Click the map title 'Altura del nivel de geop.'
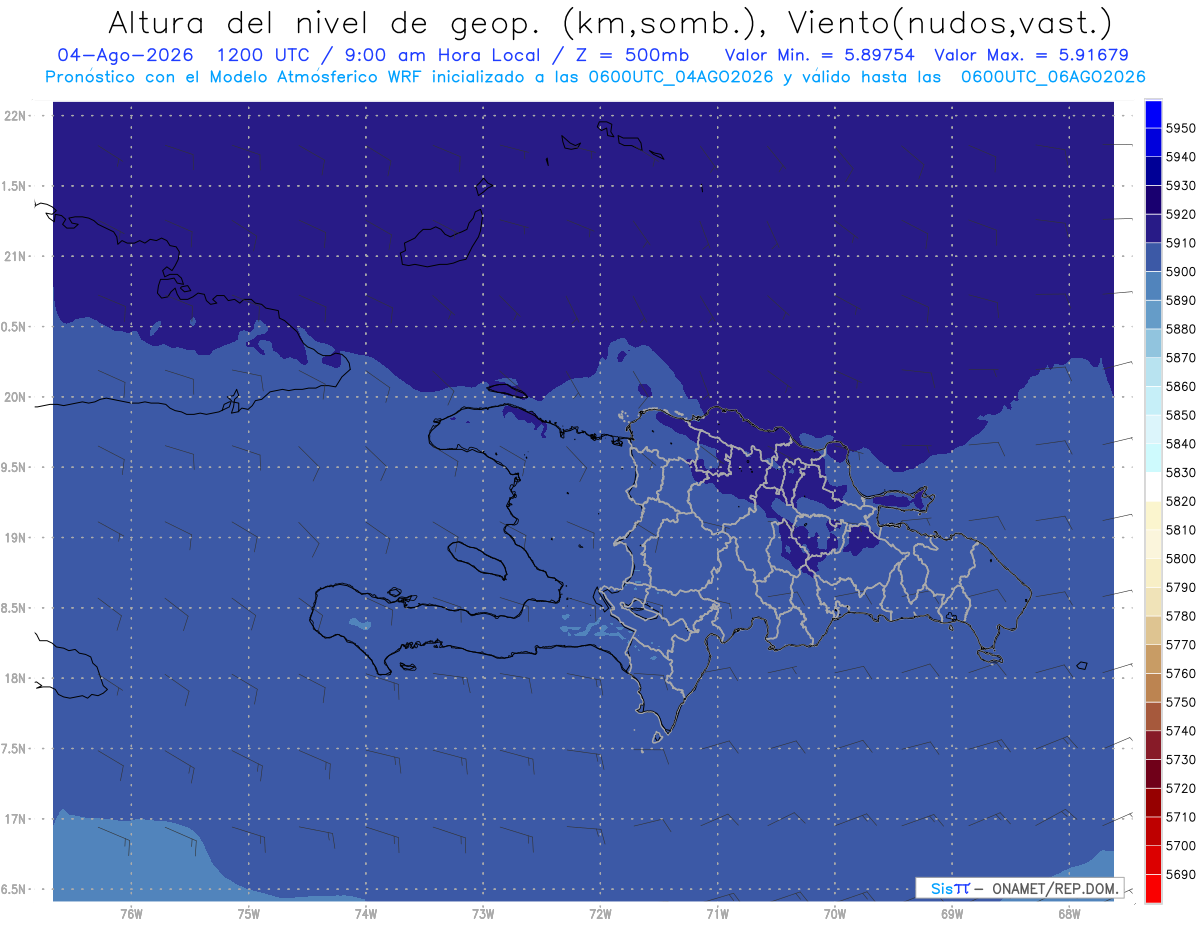The height and width of the screenshot is (927, 1200). pyautogui.click(x=324, y=23)
